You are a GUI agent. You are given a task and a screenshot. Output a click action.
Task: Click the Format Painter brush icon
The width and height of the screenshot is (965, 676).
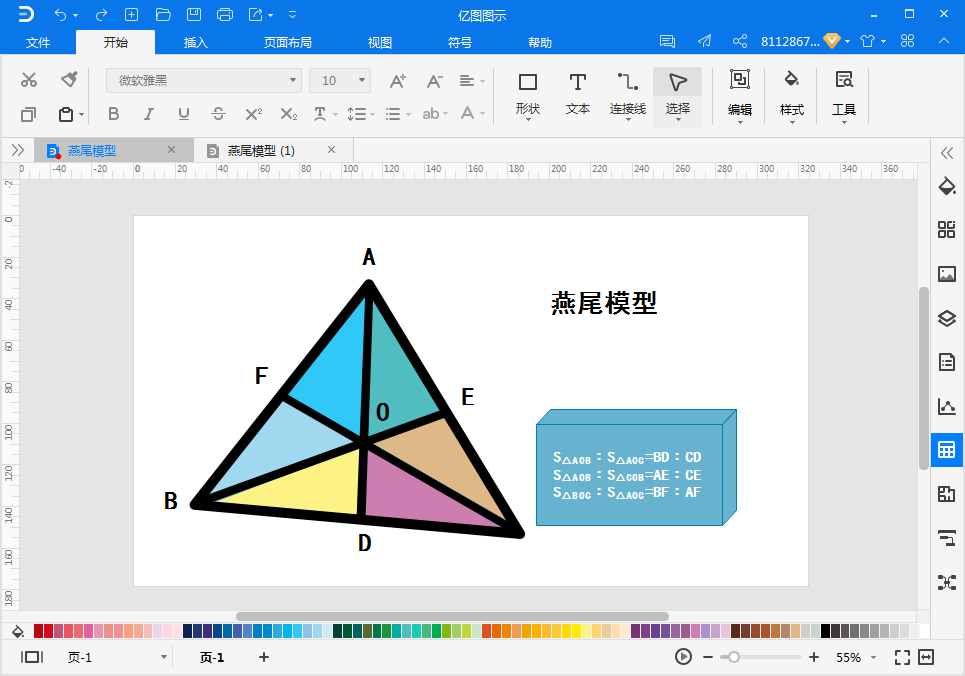coord(69,80)
